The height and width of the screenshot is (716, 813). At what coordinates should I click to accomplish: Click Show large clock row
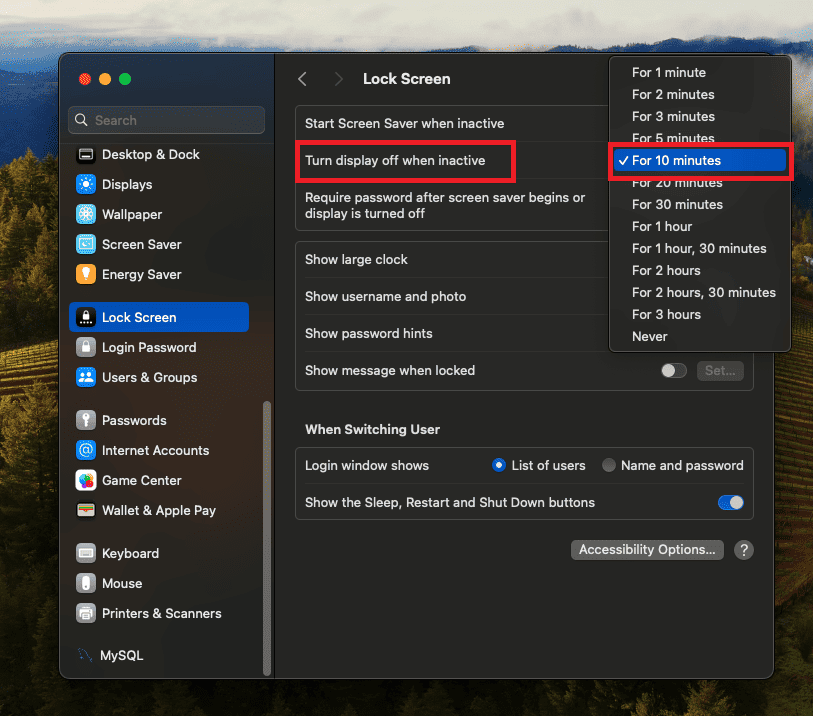(x=452, y=259)
